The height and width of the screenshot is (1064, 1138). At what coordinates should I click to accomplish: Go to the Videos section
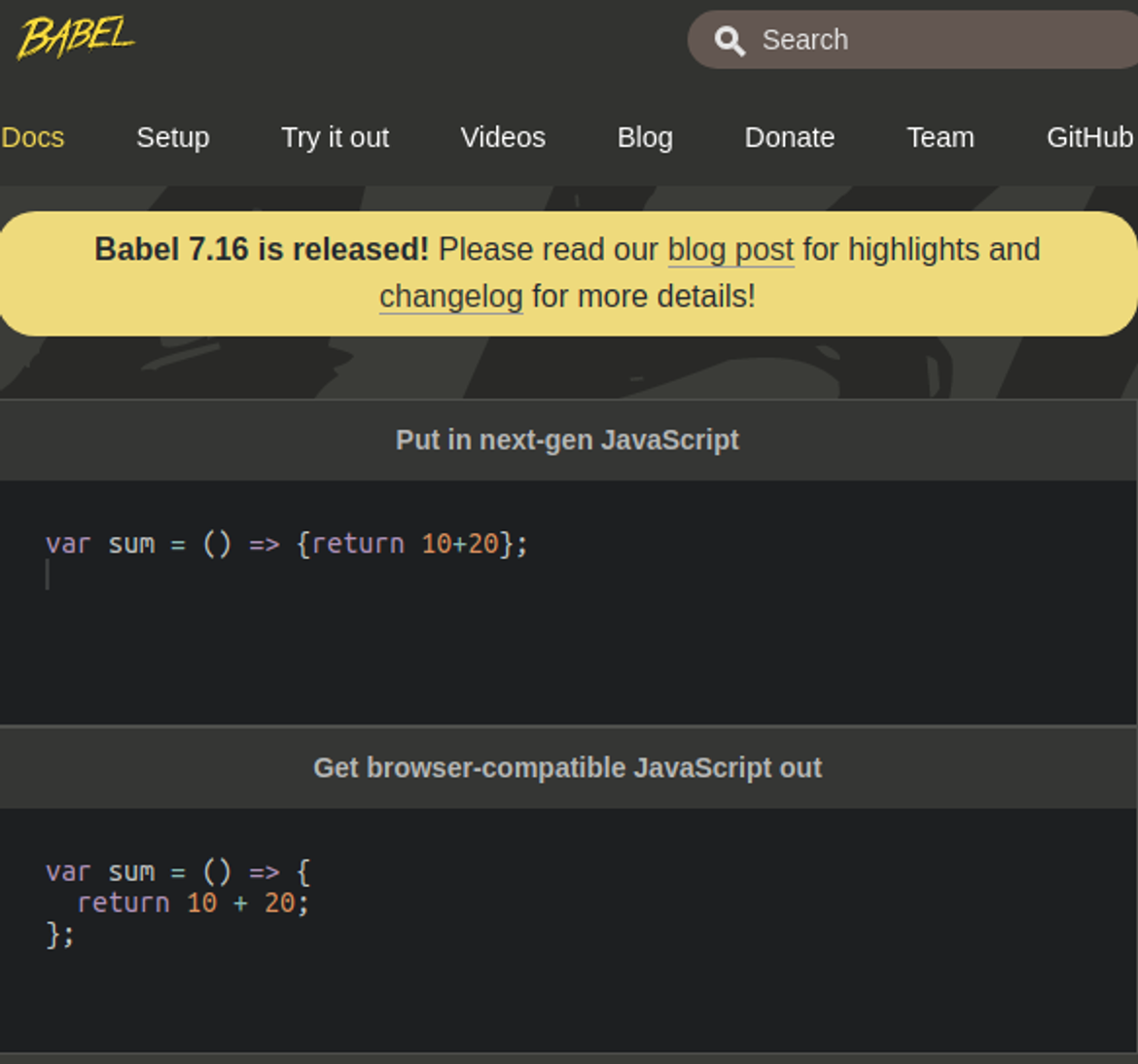click(503, 137)
